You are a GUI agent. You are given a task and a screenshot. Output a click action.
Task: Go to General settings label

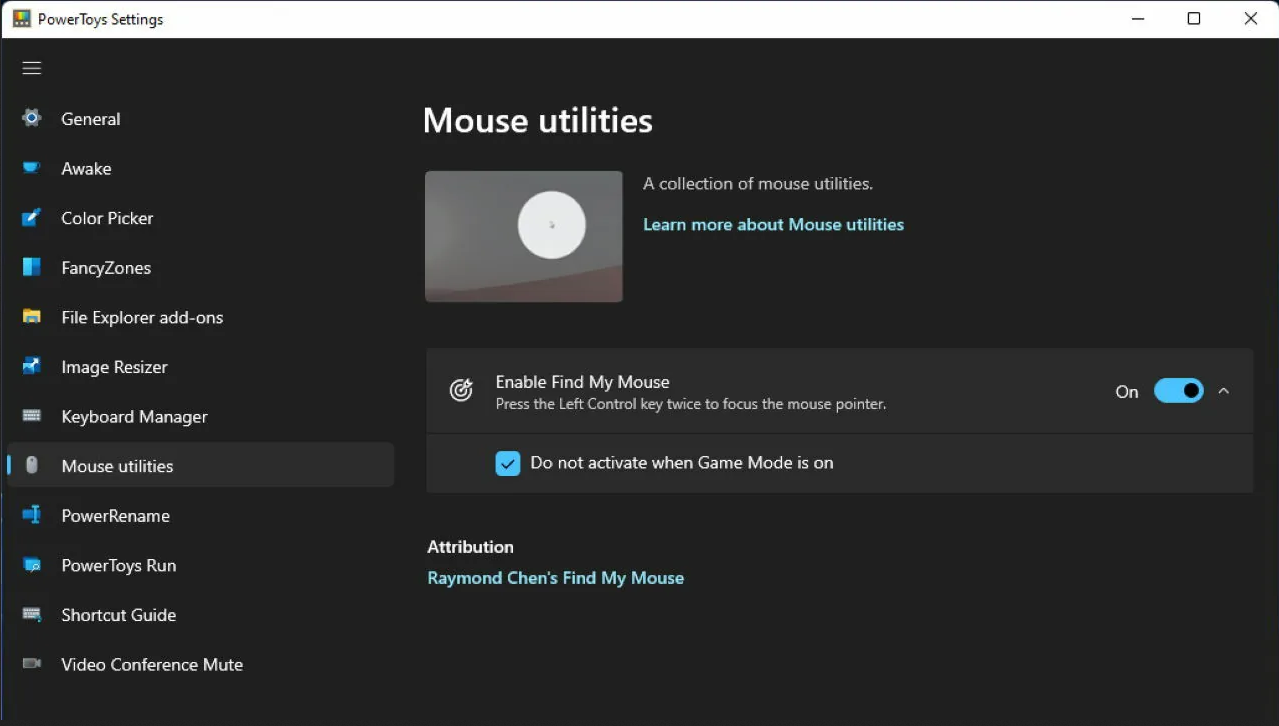[91, 119]
